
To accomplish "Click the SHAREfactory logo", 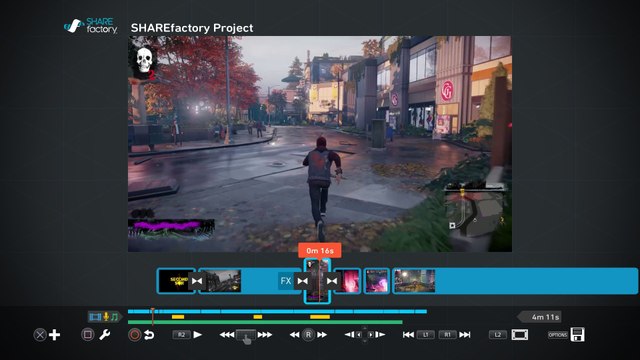I will pyautogui.click(x=91, y=26).
